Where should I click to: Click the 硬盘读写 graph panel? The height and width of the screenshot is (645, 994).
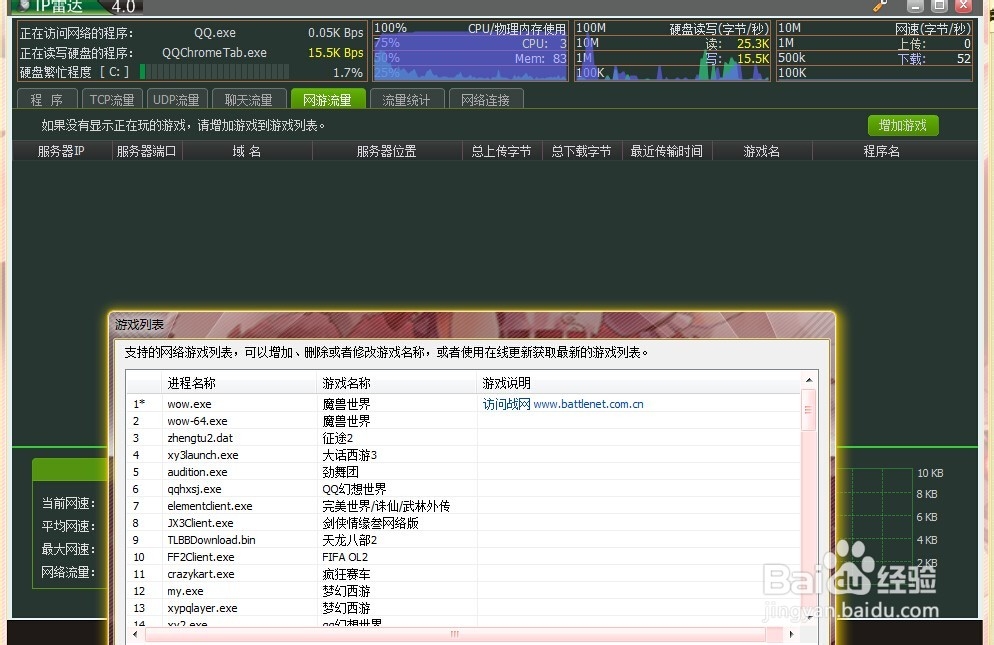[x=672, y=51]
